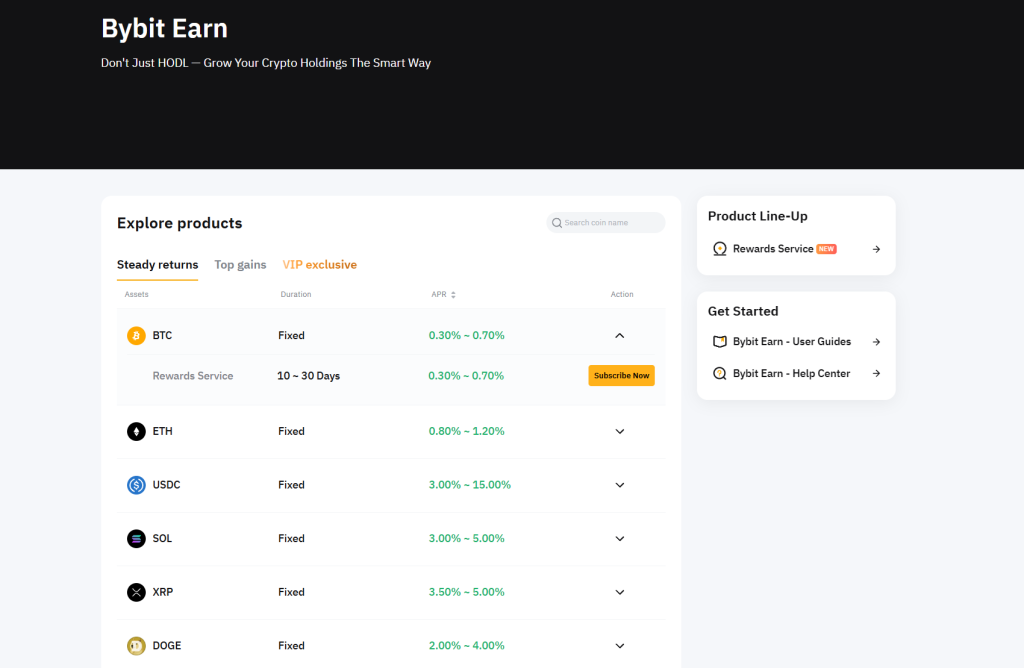
Task: Click USDC APR 3.00% ~ 15.00%
Action: pos(470,485)
